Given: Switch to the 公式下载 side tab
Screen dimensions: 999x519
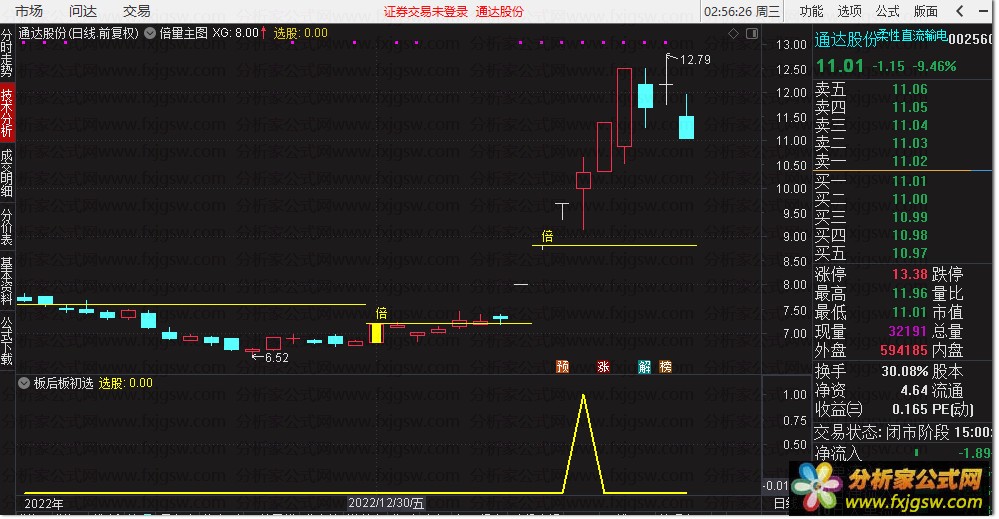Looking at the screenshot, I should (x=6, y=341).
